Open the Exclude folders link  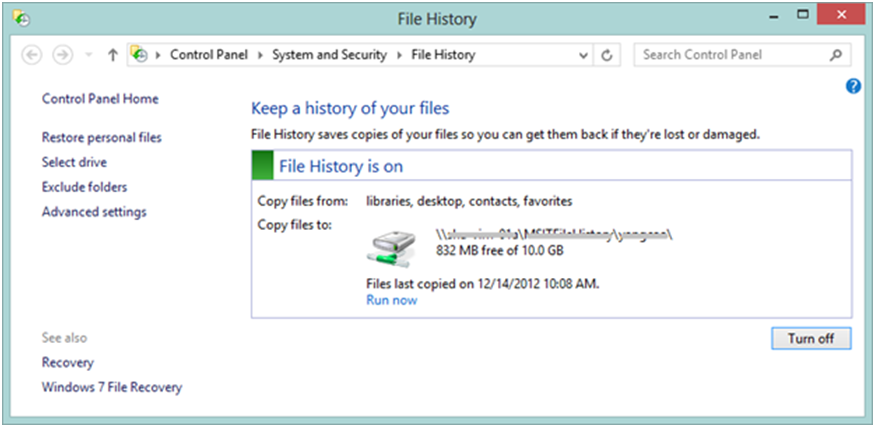84,187
